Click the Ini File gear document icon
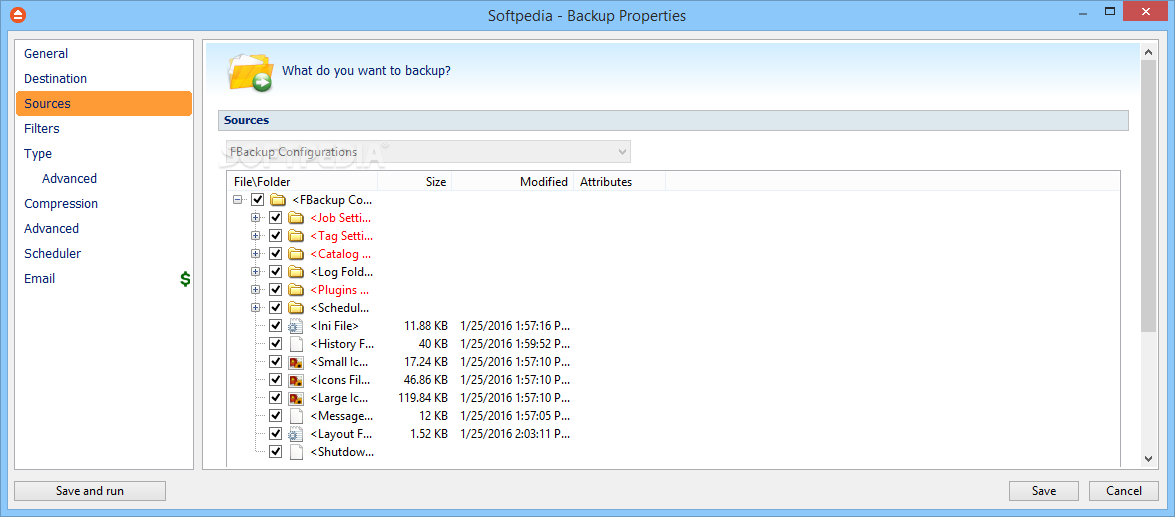1175x517 pixels. pyautogui.click(x=296, y=326)
